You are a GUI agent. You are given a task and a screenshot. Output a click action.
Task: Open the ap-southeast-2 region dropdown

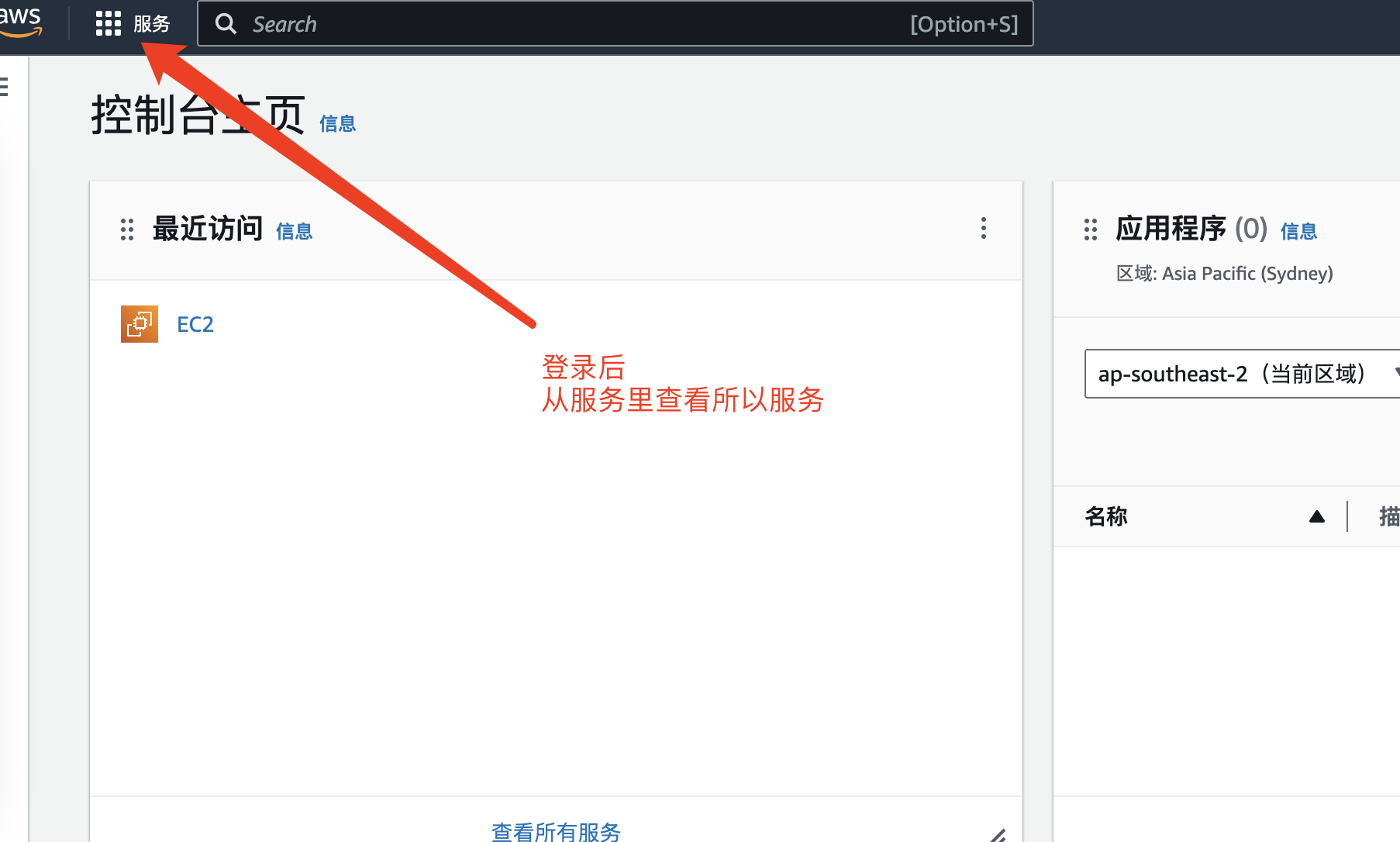click(x=1242, y=374)
